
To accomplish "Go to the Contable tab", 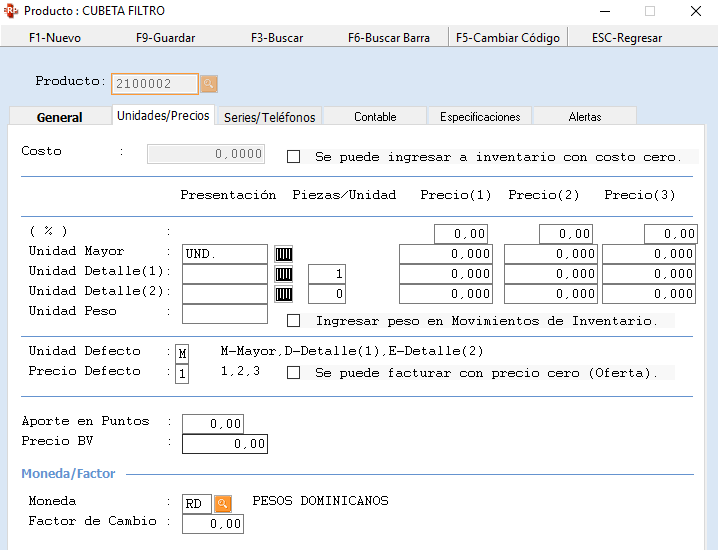I will (x=375, y=117).
